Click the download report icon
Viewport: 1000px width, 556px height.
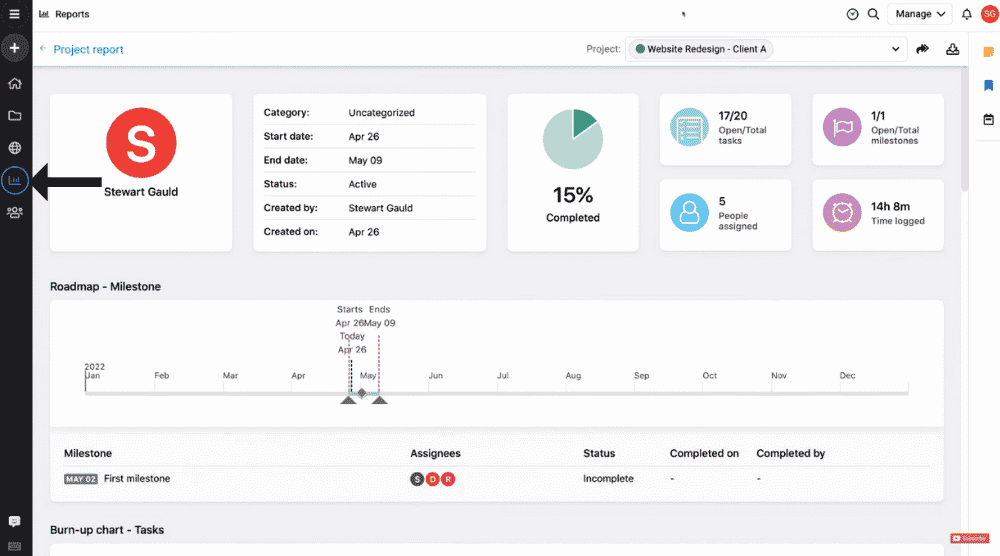point(952,49)
